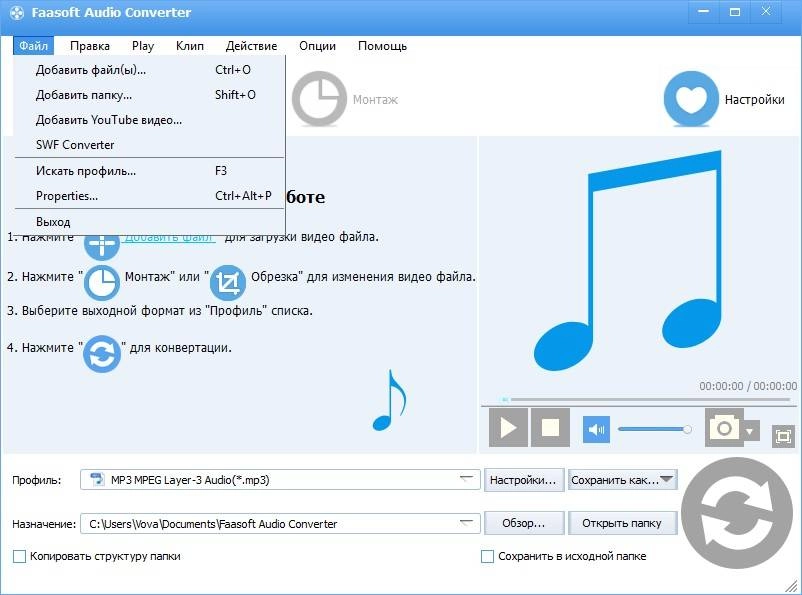The height and width of the screenshot is (595, 802).
Task: Open Properties... from the menu
Action: coord(149,196)
